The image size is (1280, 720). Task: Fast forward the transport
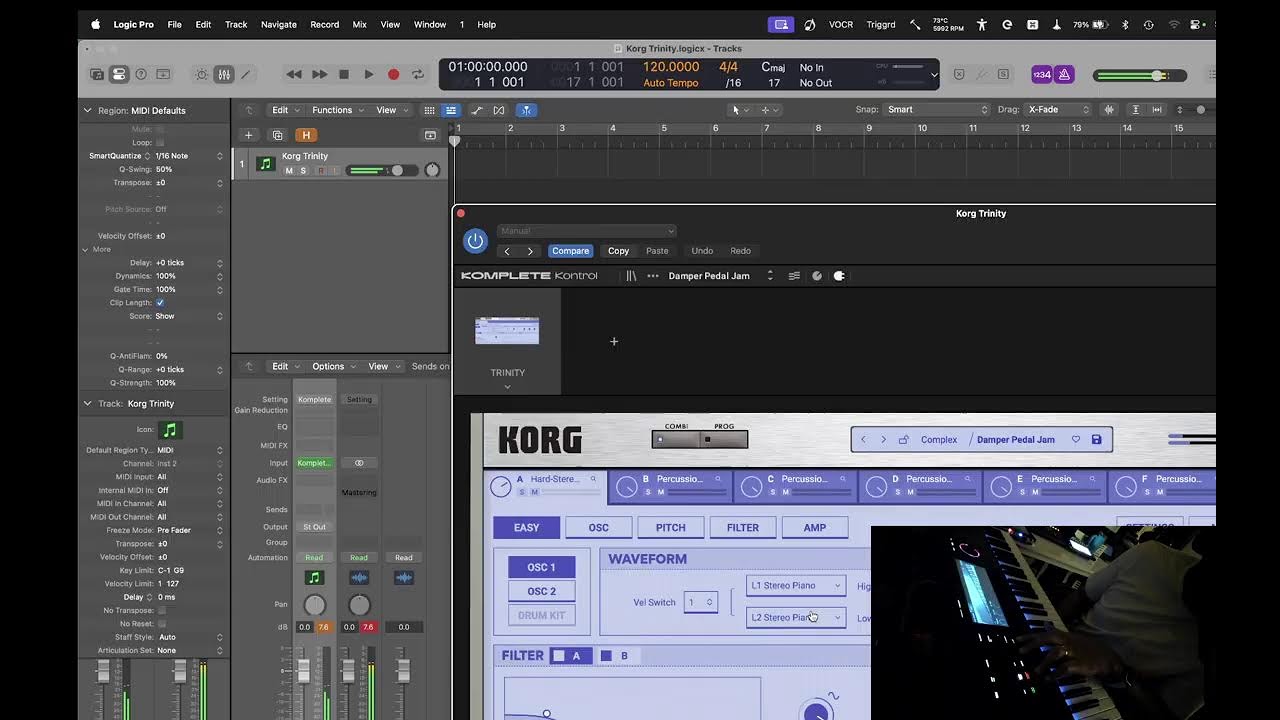click(x=319, y=74)
